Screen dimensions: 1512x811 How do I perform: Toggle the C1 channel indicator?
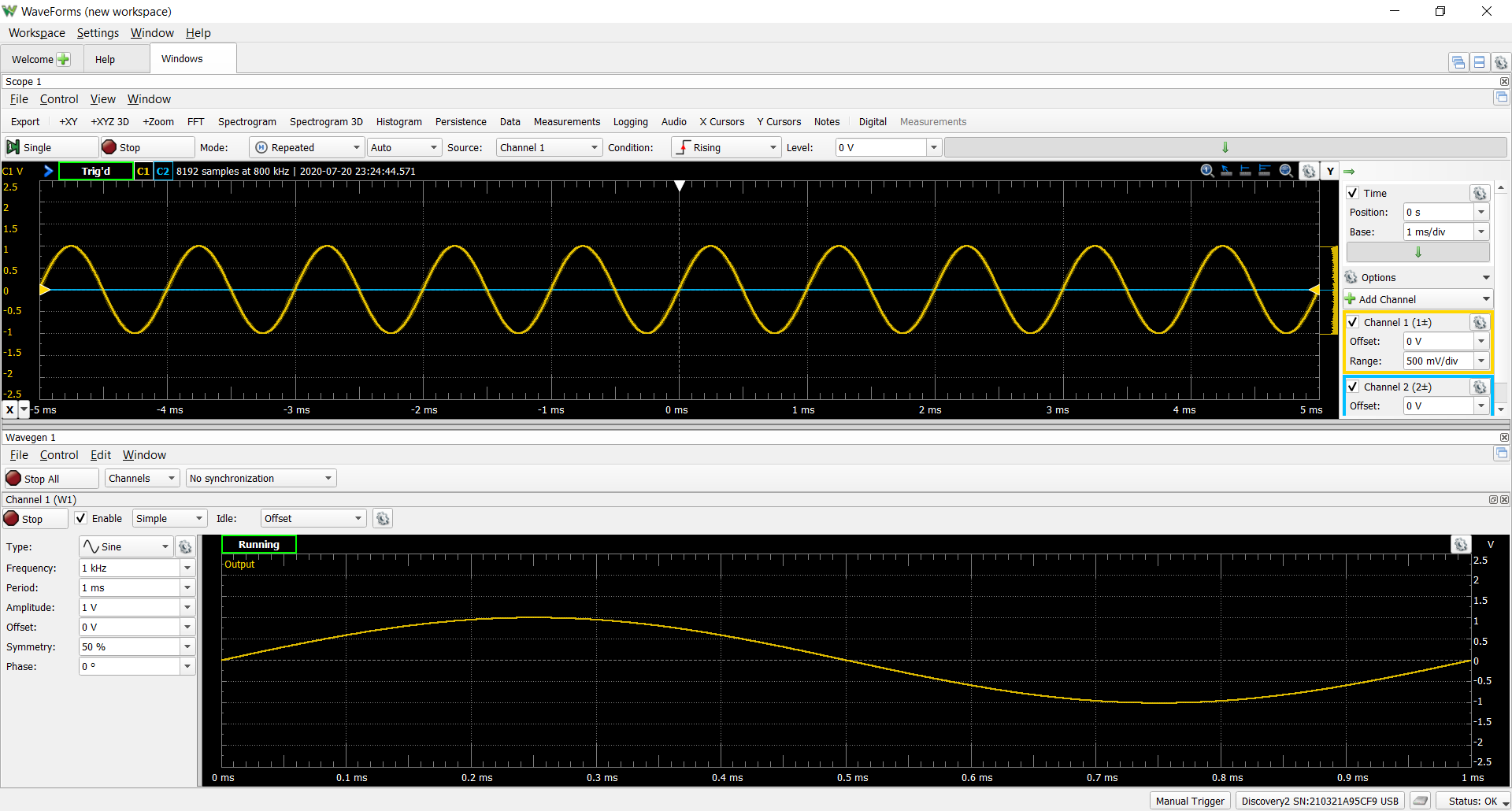coord(143,171)
